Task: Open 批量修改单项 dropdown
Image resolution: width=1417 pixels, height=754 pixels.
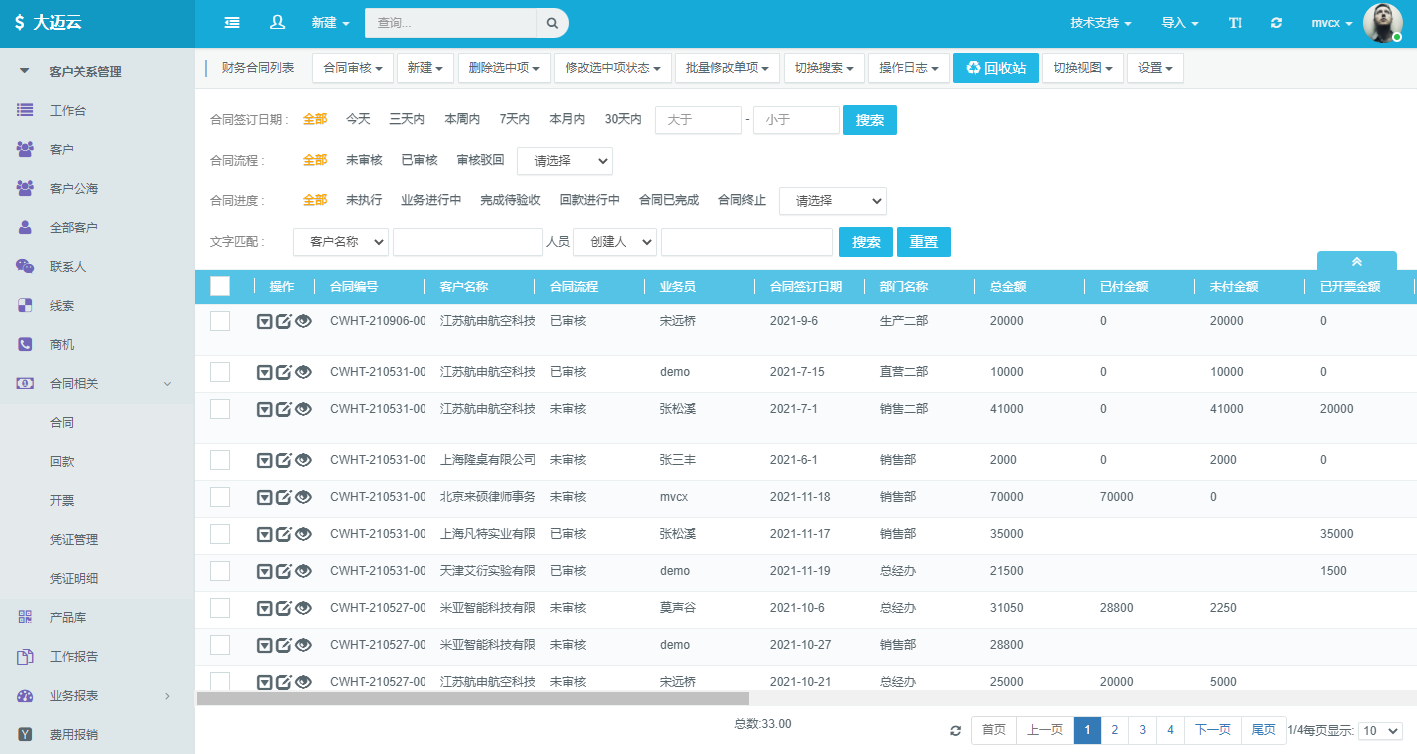Action: coord(728,68)
